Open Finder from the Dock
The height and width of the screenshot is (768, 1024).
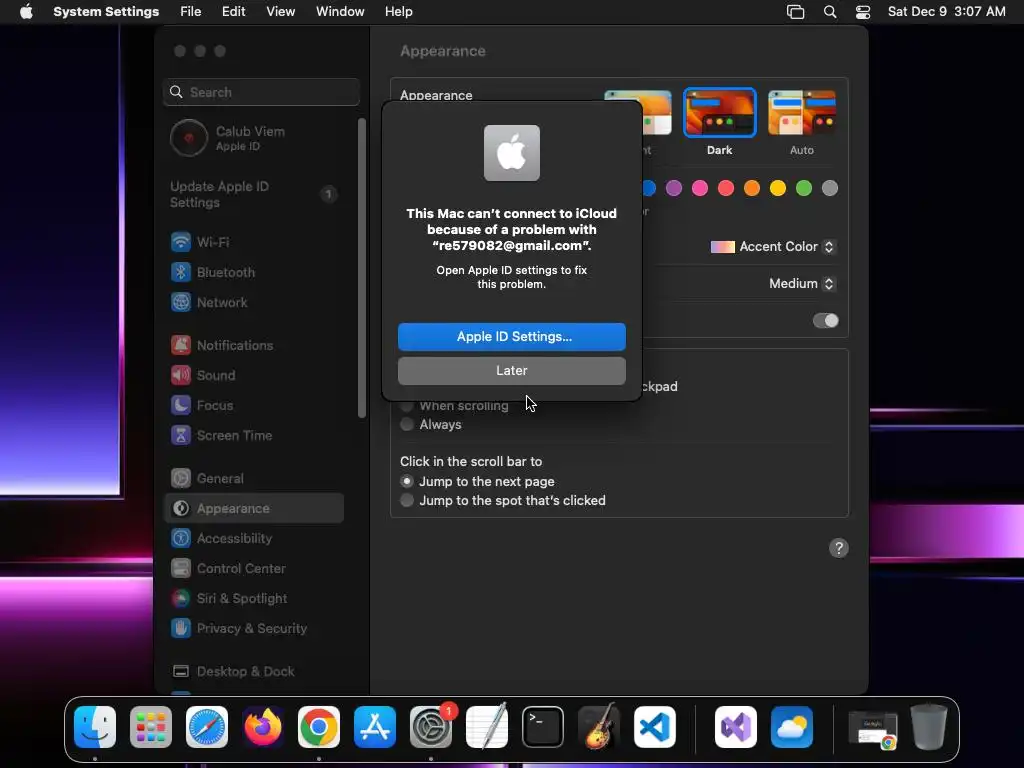point(95,727)
